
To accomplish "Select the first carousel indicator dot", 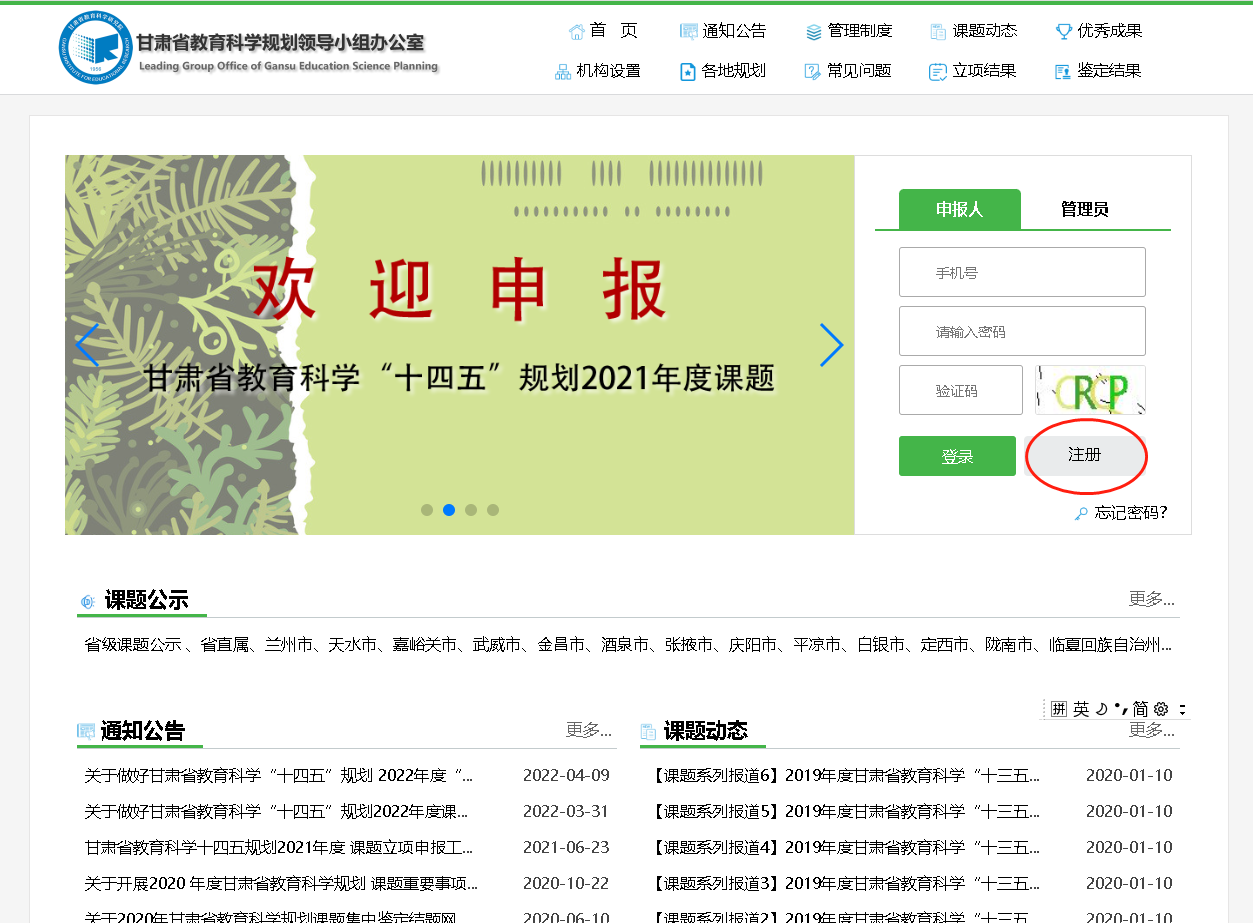I will pos(427,510).
